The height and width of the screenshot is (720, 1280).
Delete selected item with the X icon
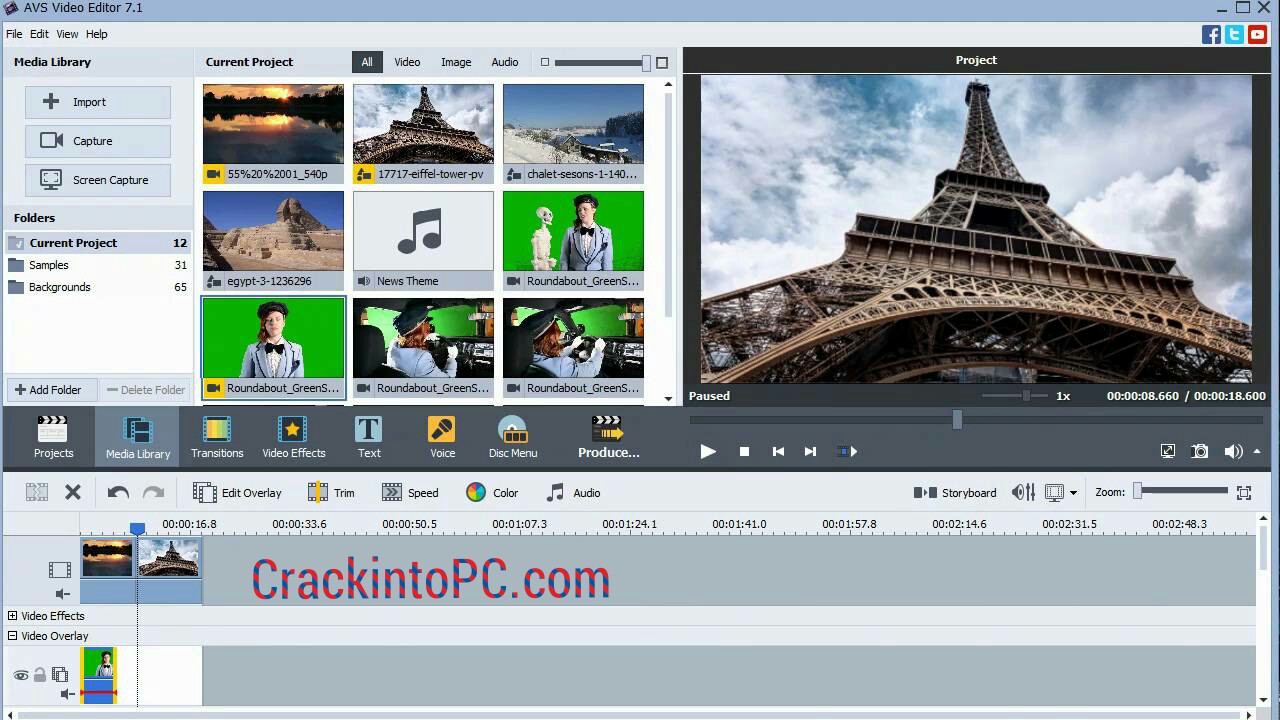(x=73, y=492)
